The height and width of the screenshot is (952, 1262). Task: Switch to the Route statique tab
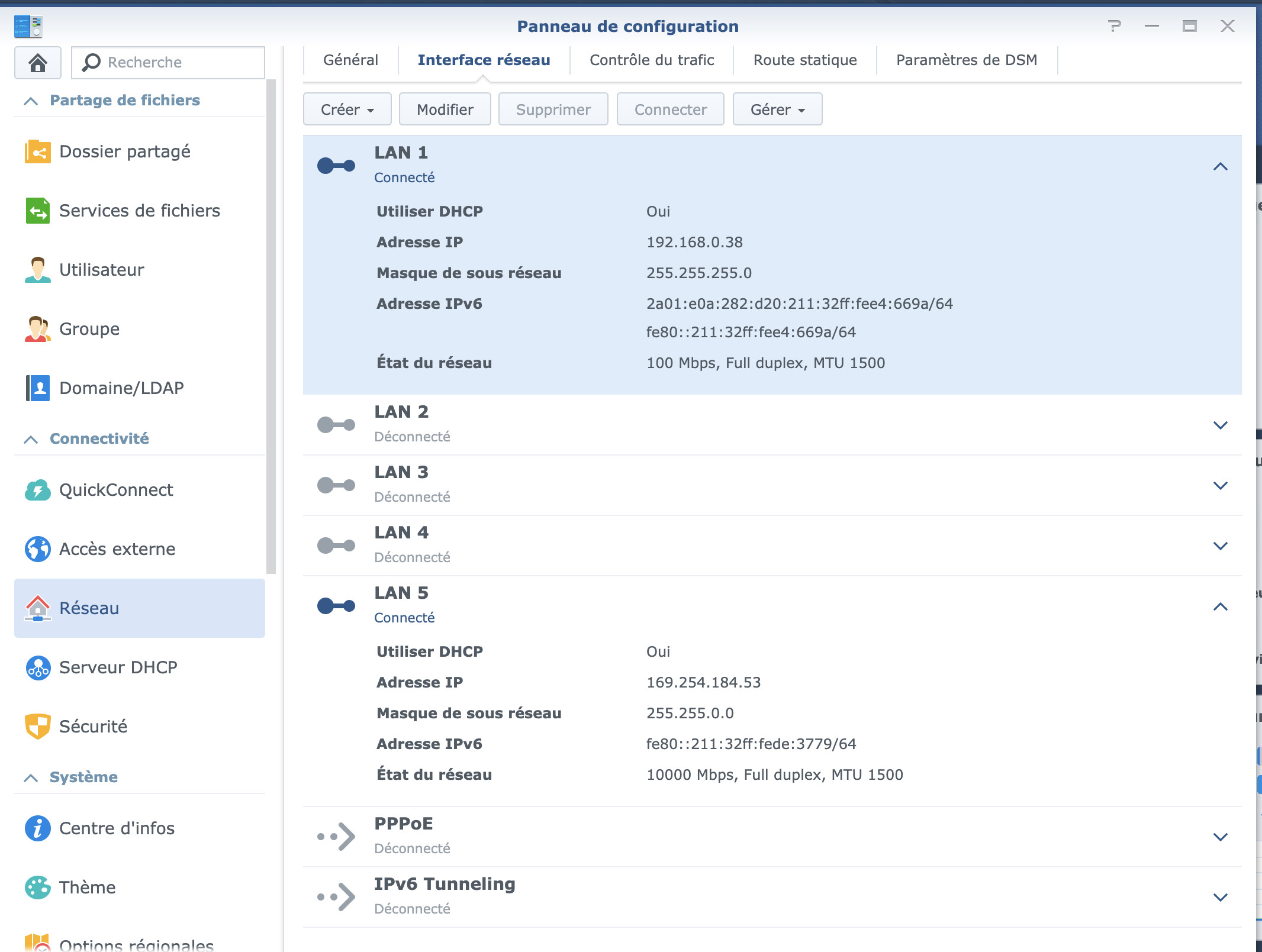(x=804, y=60)
